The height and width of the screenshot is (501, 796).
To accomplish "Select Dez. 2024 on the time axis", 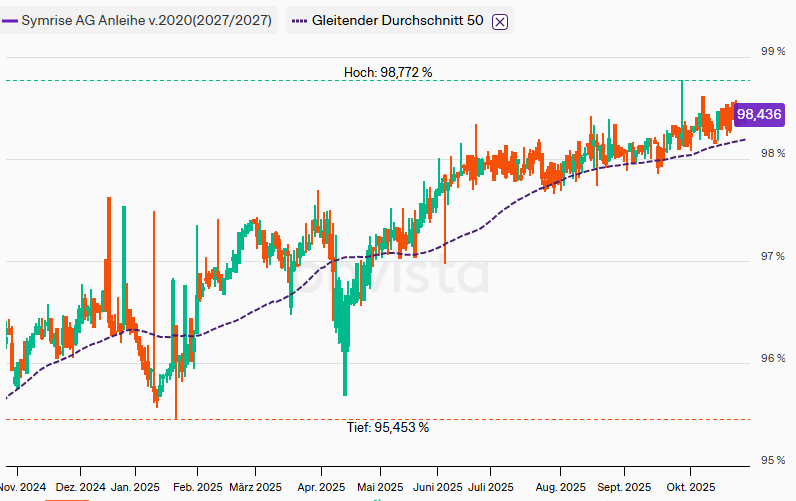I will [x=80, y=487].
